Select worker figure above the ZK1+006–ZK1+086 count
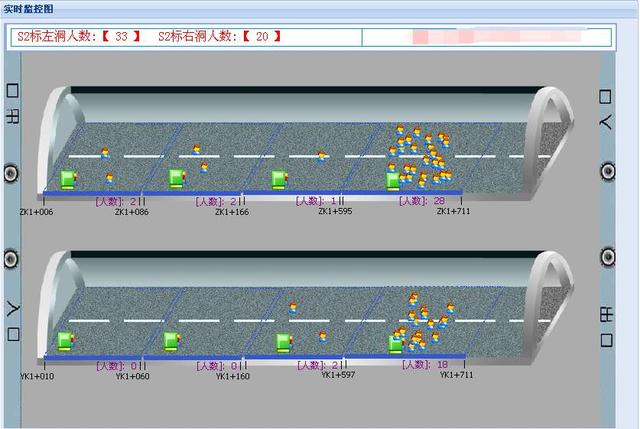The image size is (640, 429). [109, 179]
